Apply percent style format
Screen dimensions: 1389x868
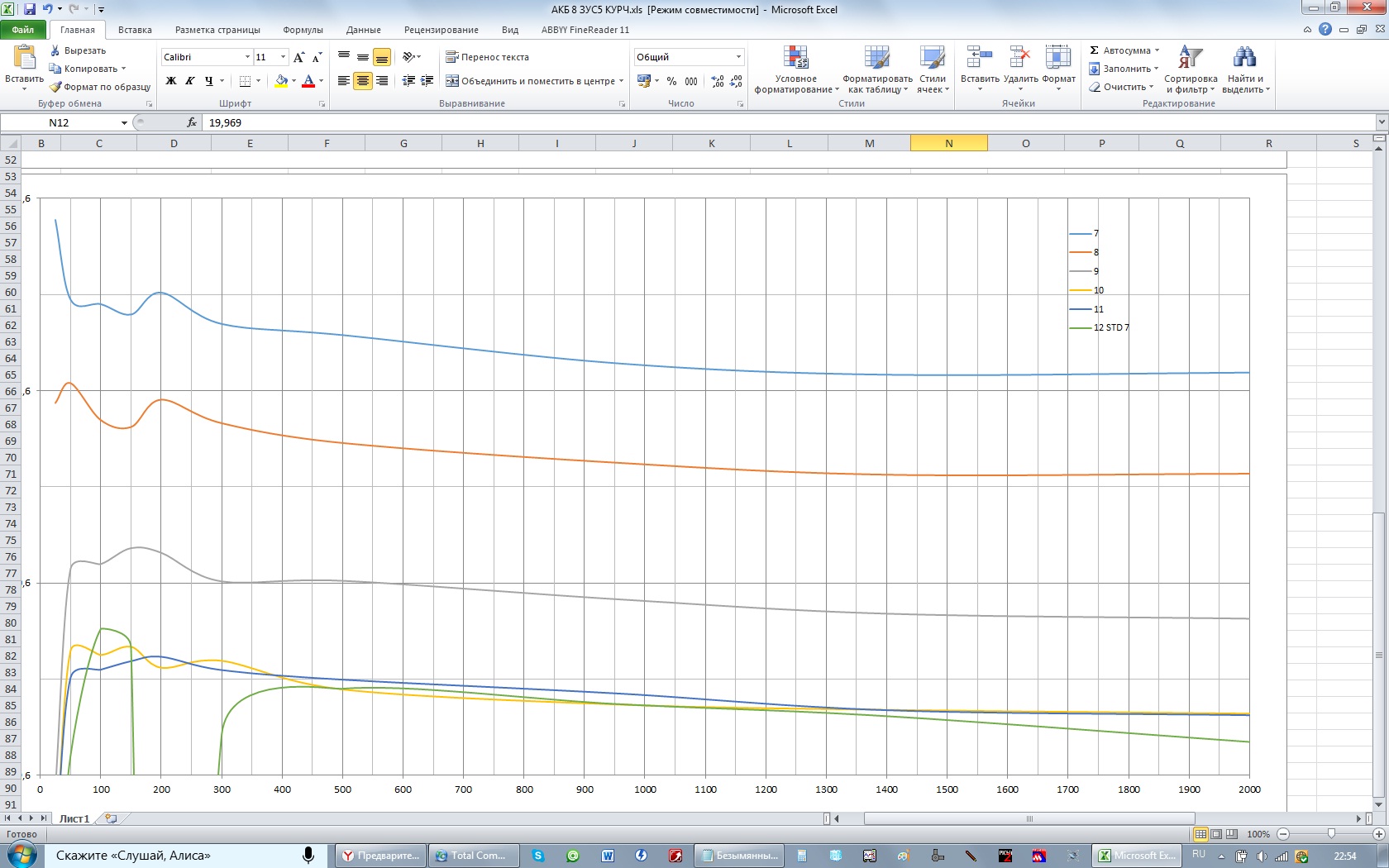(671, 81)
